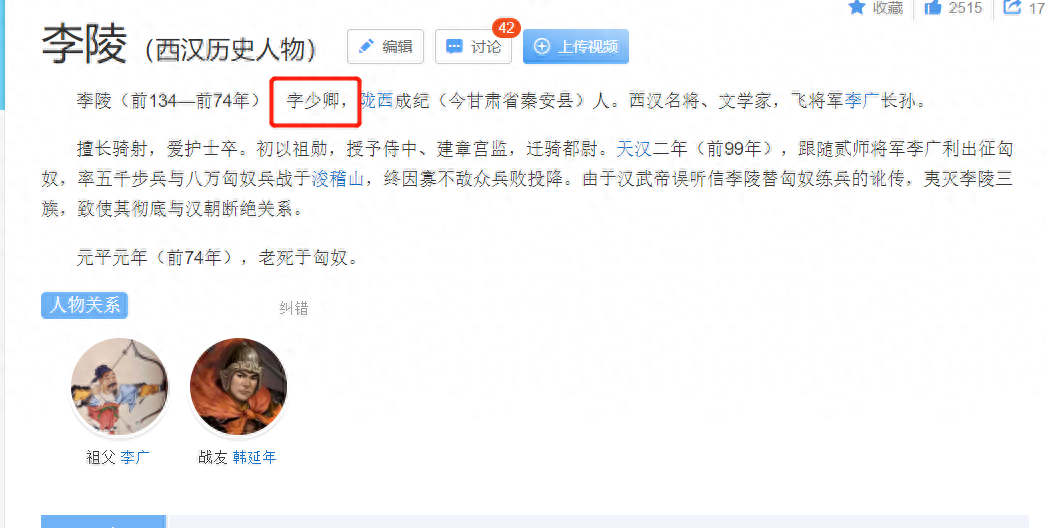Open the 上传视频 button
Viewport: 1046px width, 528px height.
tap(576, 47)
